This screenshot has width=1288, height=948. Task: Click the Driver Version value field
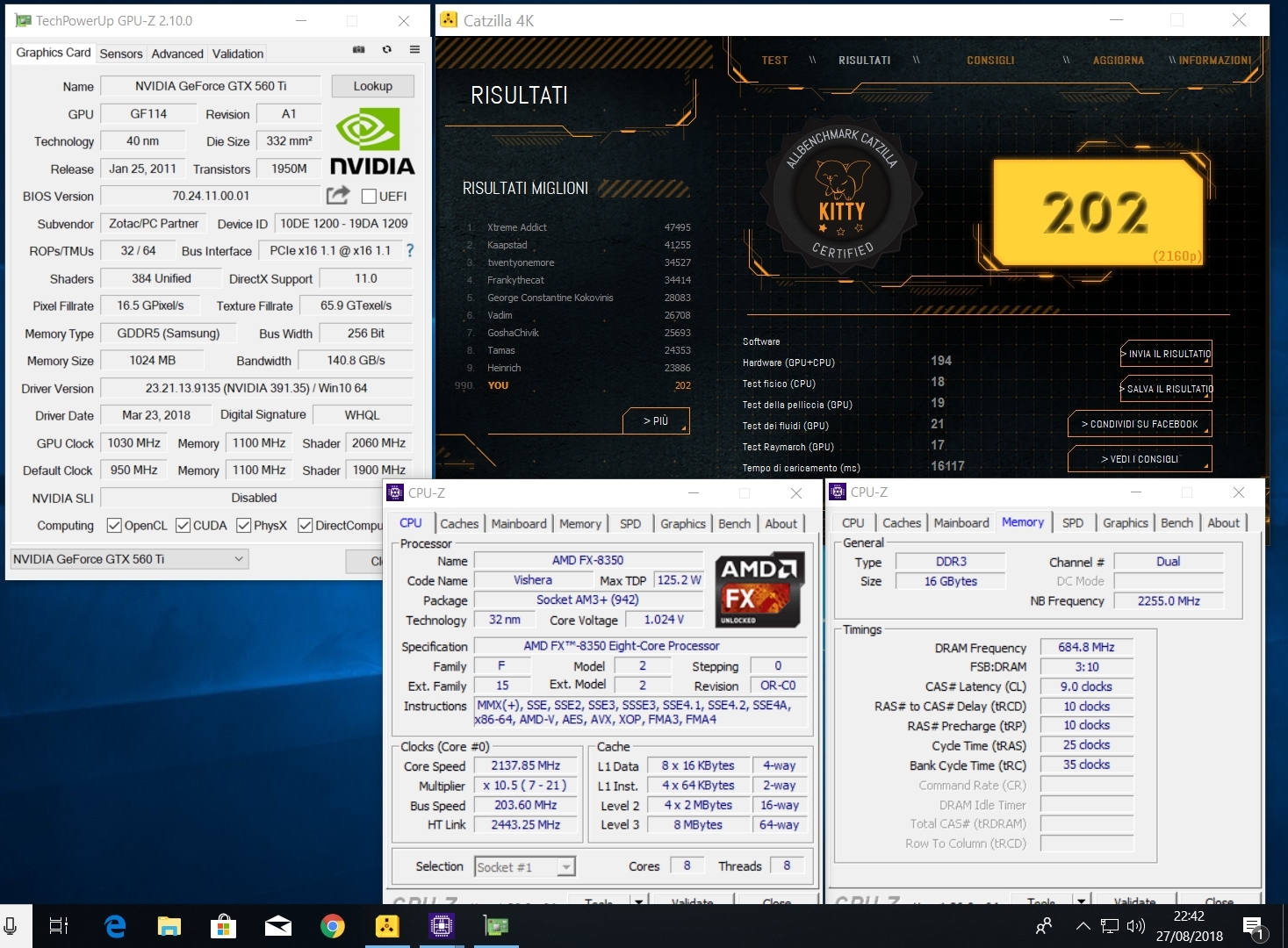coord(256,388)
